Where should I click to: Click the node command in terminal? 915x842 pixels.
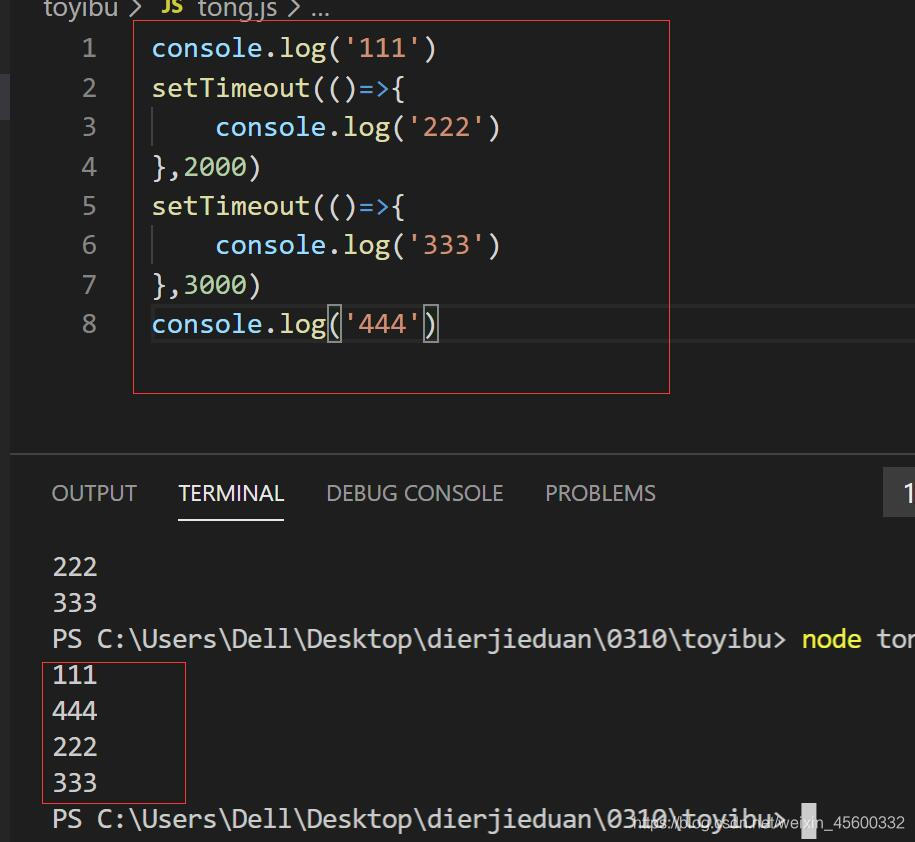(x=832, y=640)
